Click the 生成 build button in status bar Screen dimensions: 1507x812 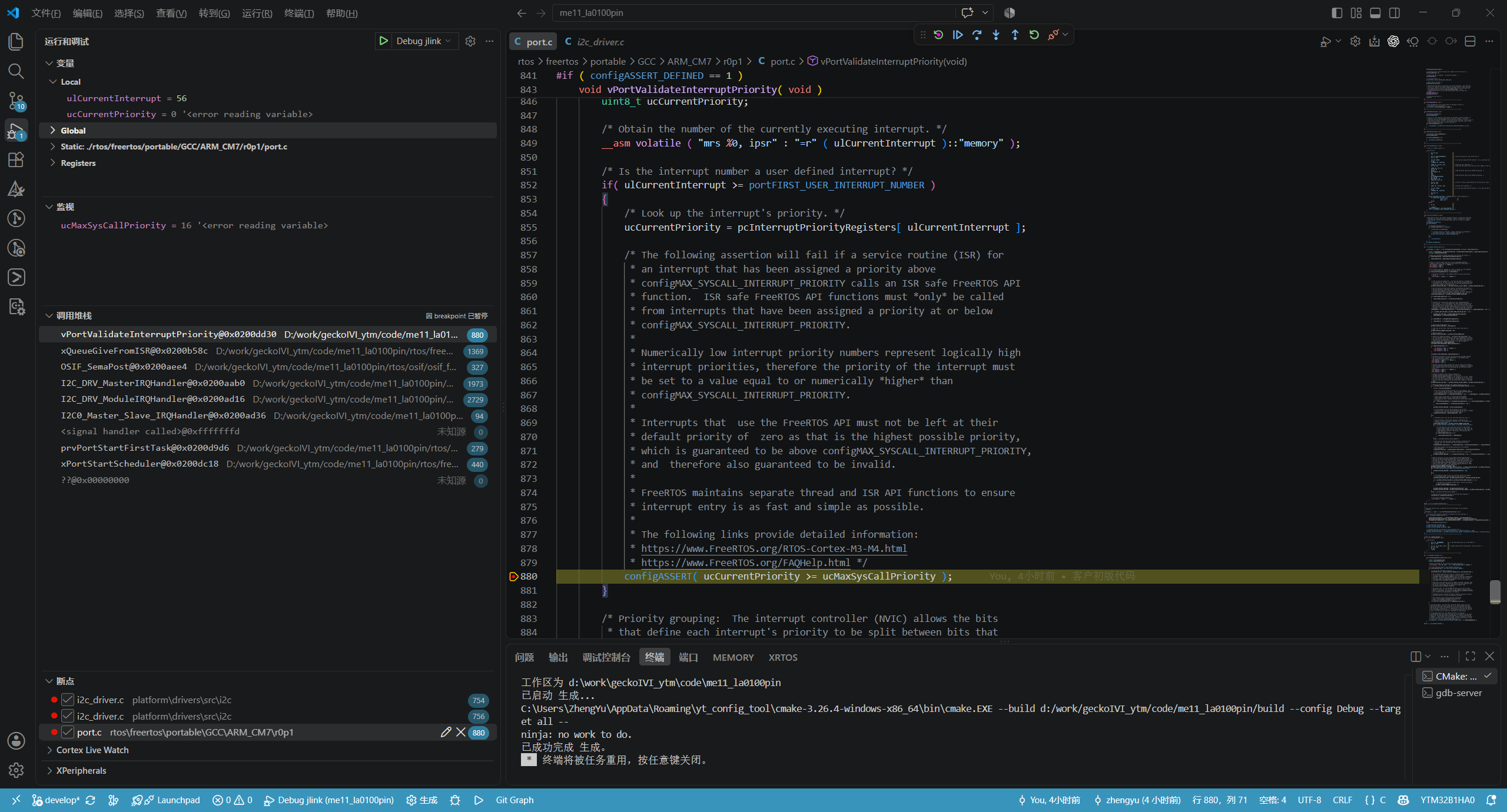[422, 800]
